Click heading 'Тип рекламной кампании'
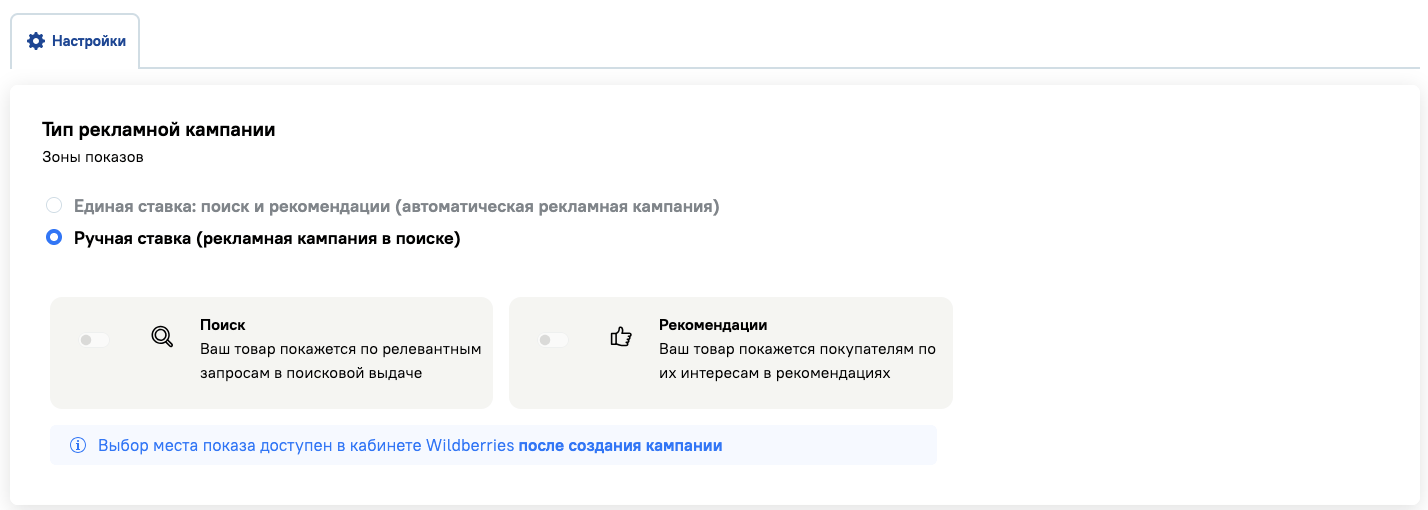This screenshot has width=1428, height=510. [159, 129]
